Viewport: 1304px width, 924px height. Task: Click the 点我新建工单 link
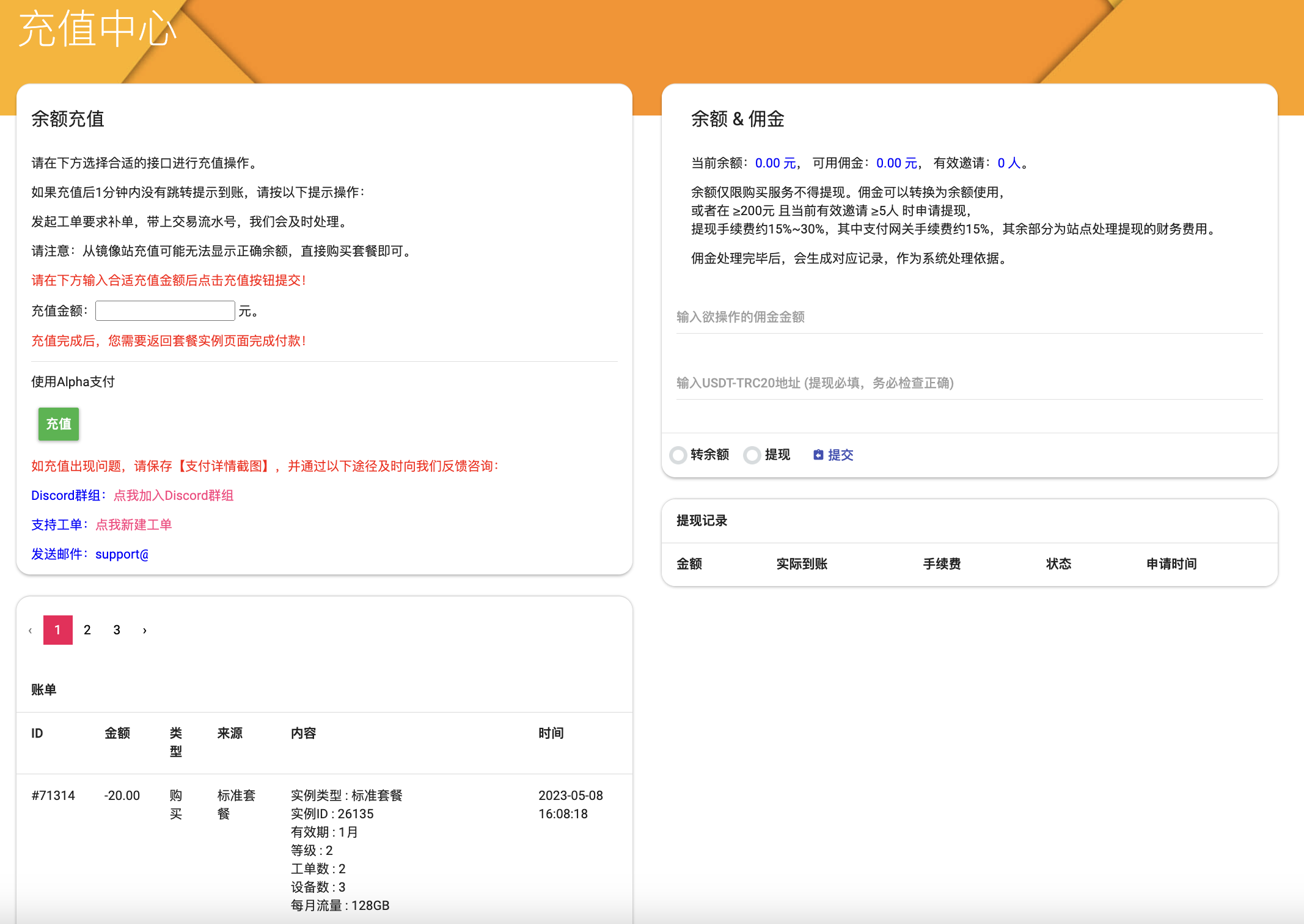(134, 525)
